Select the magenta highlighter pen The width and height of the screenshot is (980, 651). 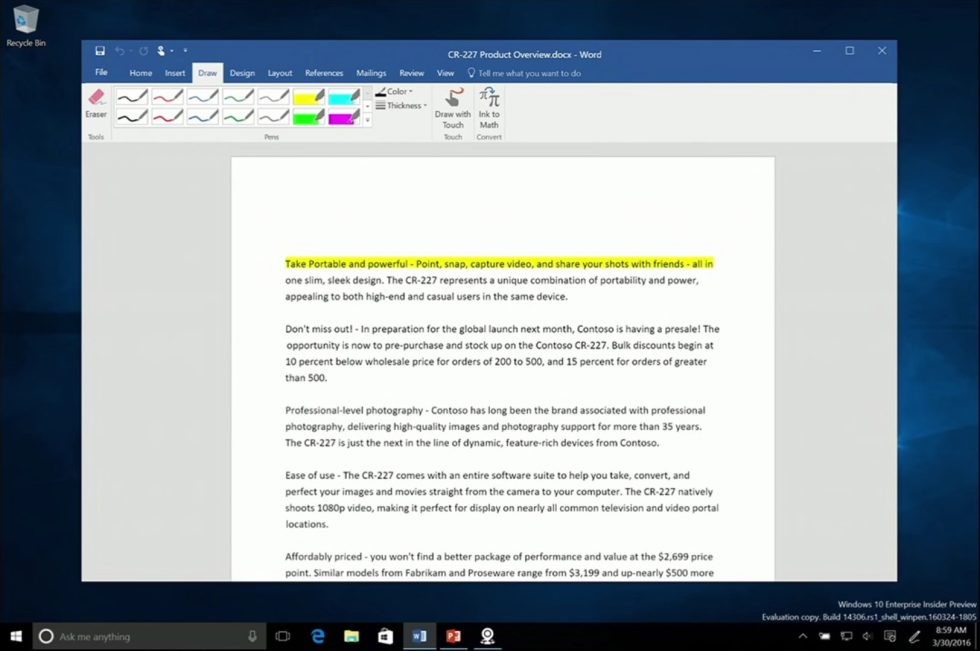(343, 117)
